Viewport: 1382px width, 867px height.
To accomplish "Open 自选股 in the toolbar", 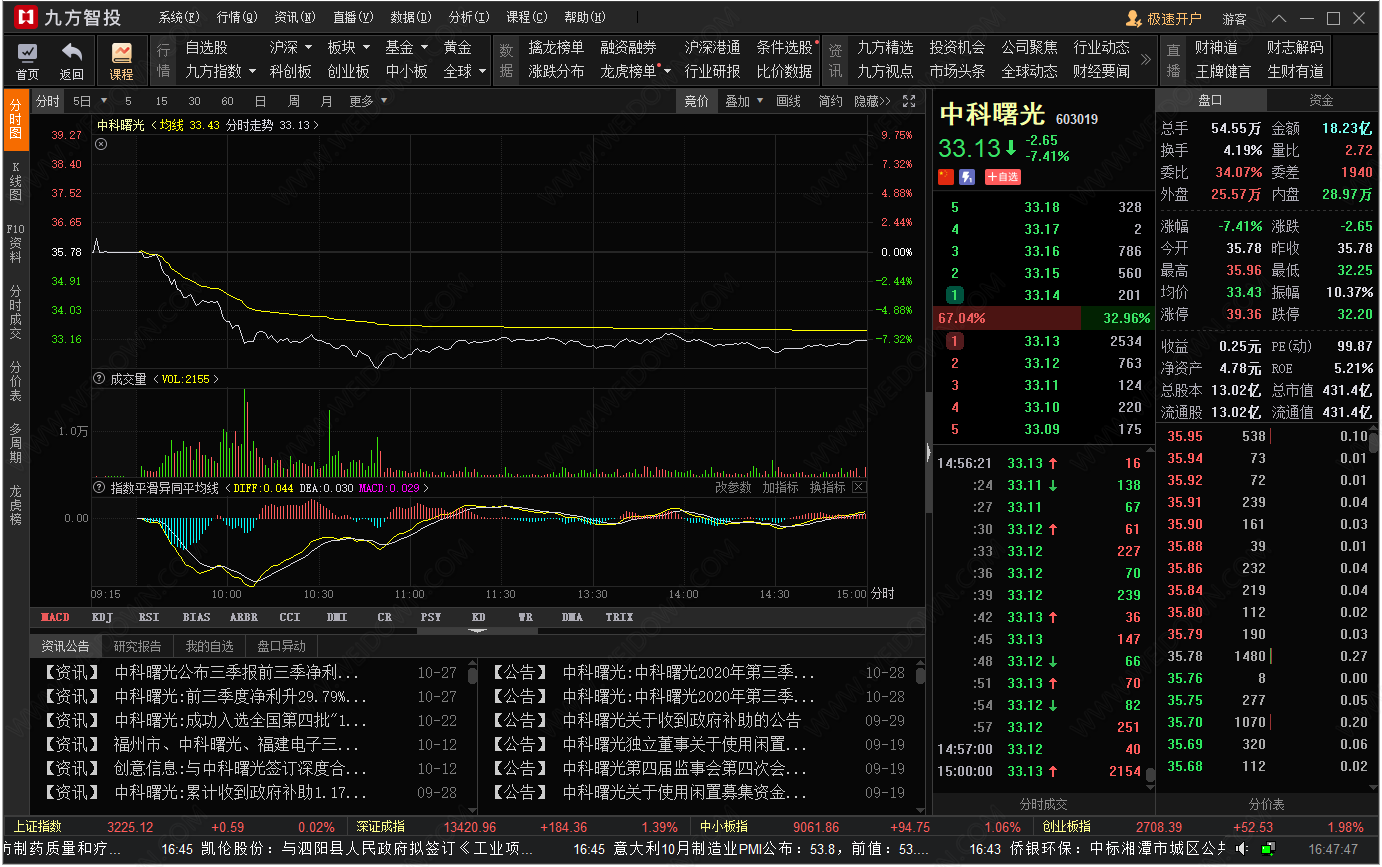I will click(206, 47).
